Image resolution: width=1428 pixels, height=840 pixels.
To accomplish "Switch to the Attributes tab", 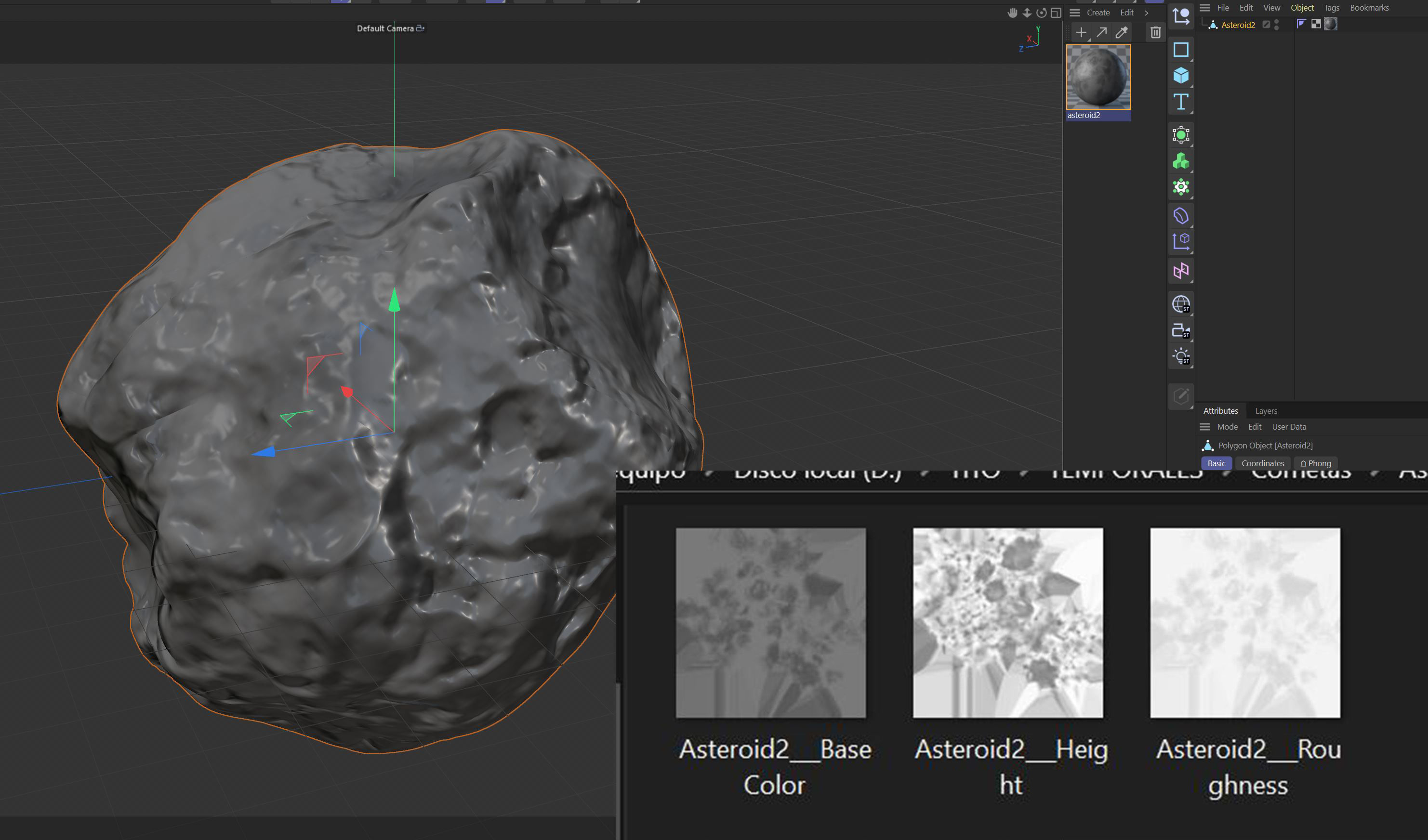I will pyautogui.click(x=1221, y=411).
